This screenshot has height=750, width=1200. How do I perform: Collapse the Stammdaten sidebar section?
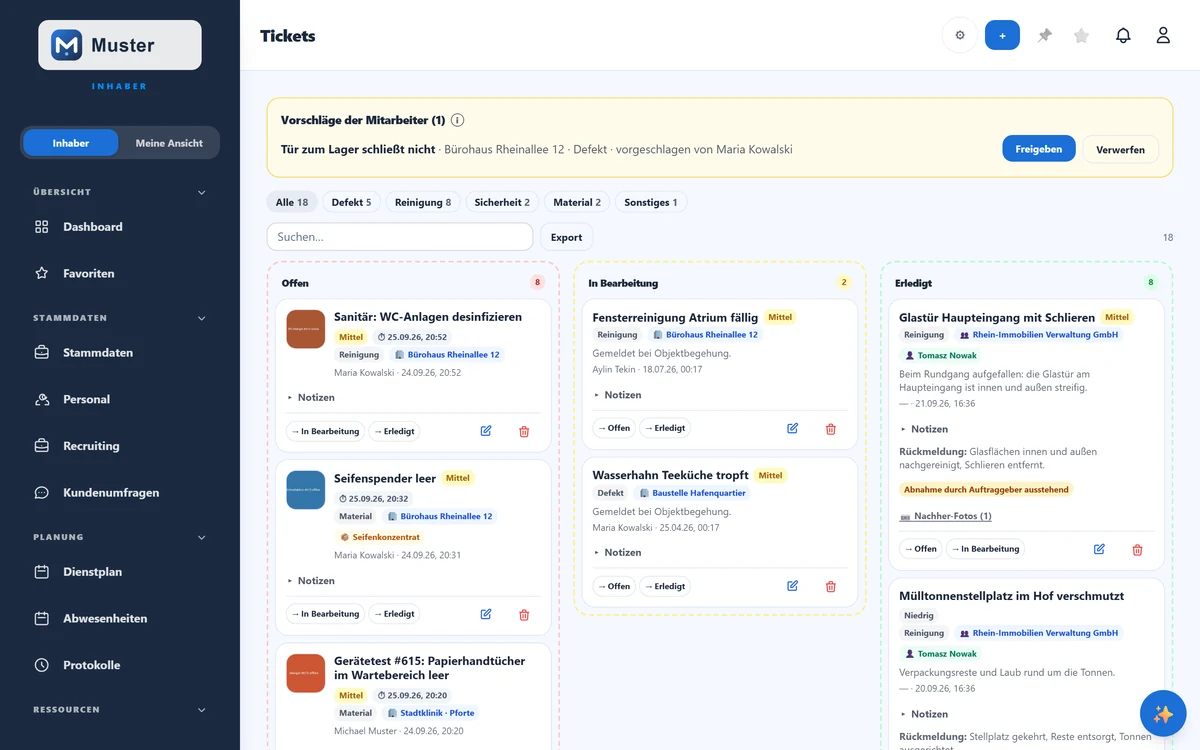[x=201, y=318]
